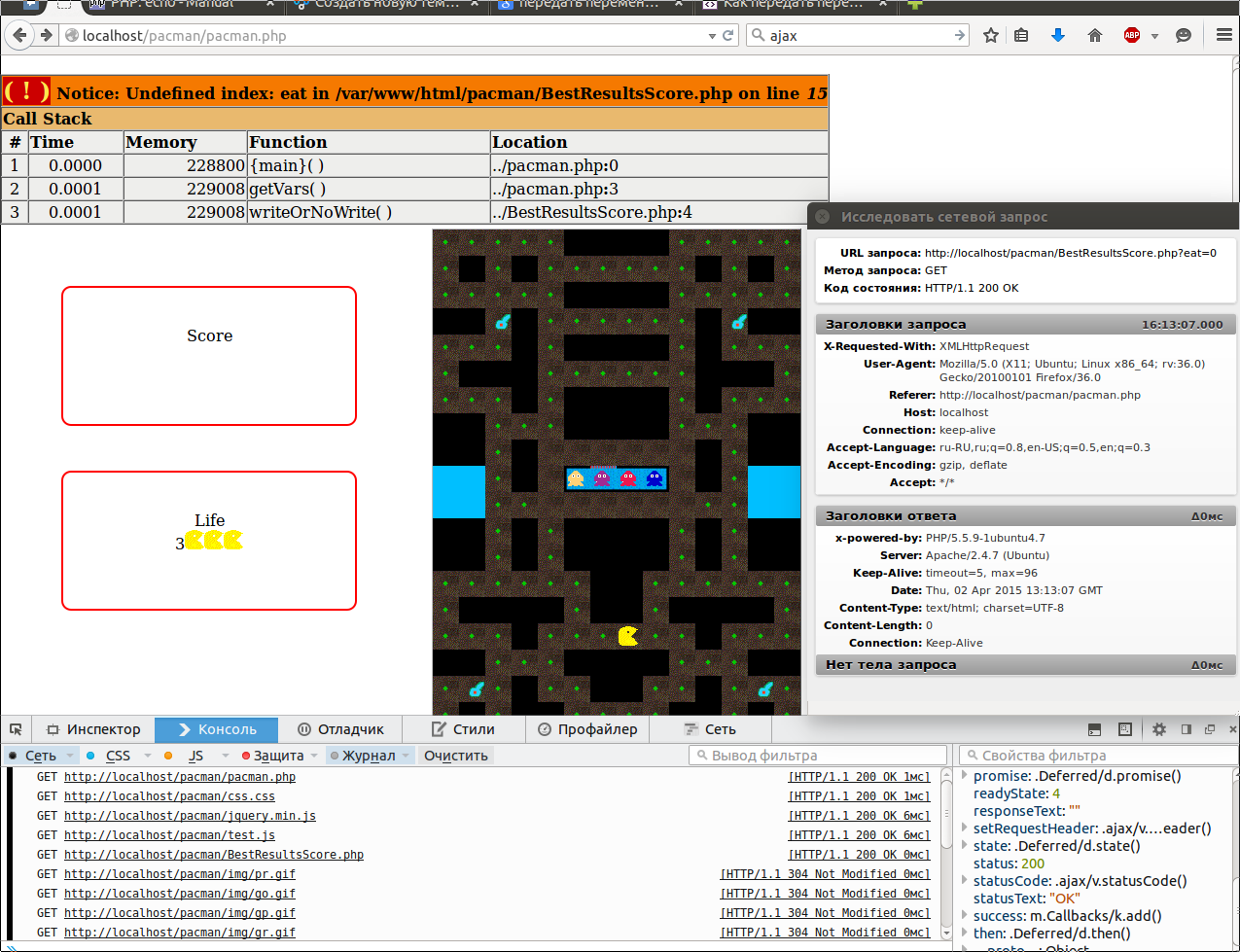Toggle the Защита console filter

pos(273,756)
